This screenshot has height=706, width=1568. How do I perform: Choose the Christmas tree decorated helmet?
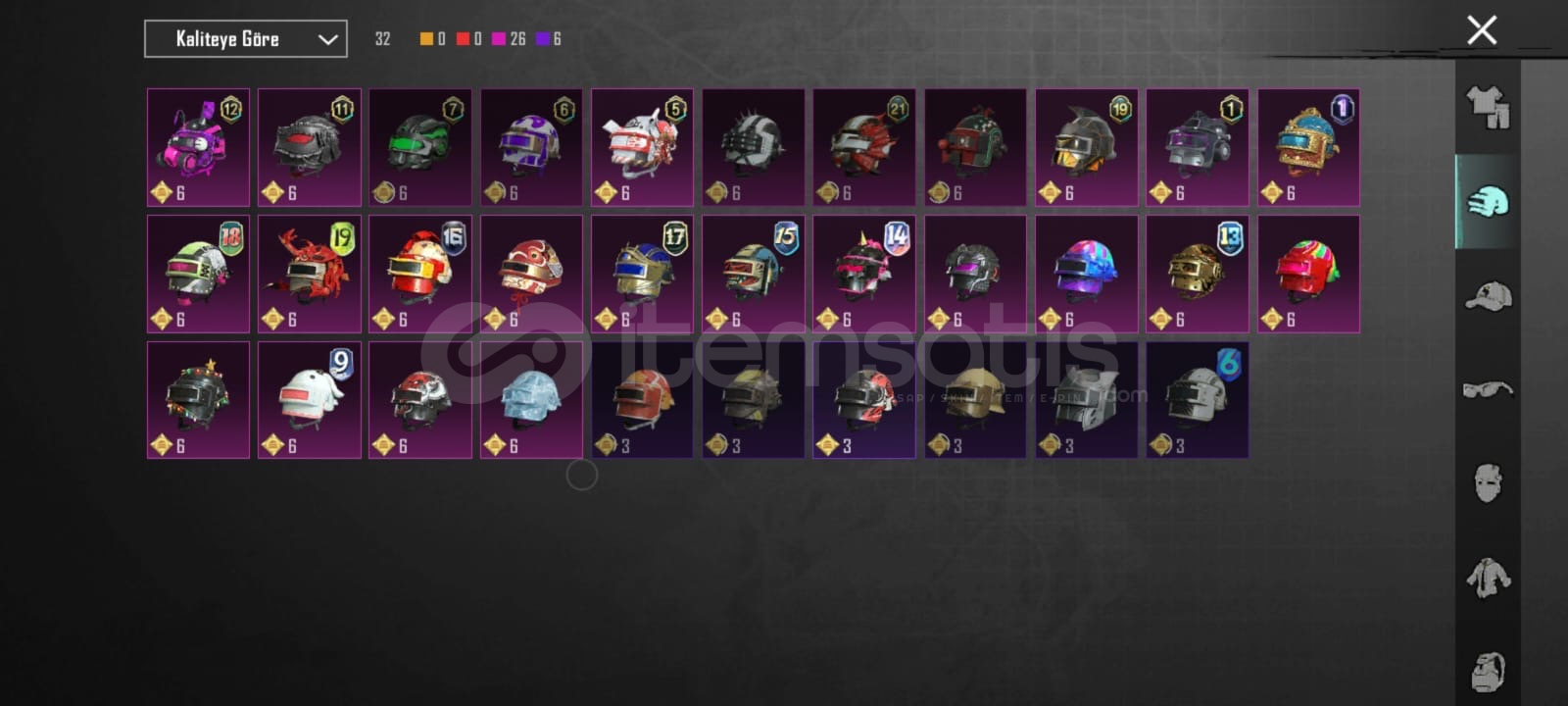[x=198, y=400]
